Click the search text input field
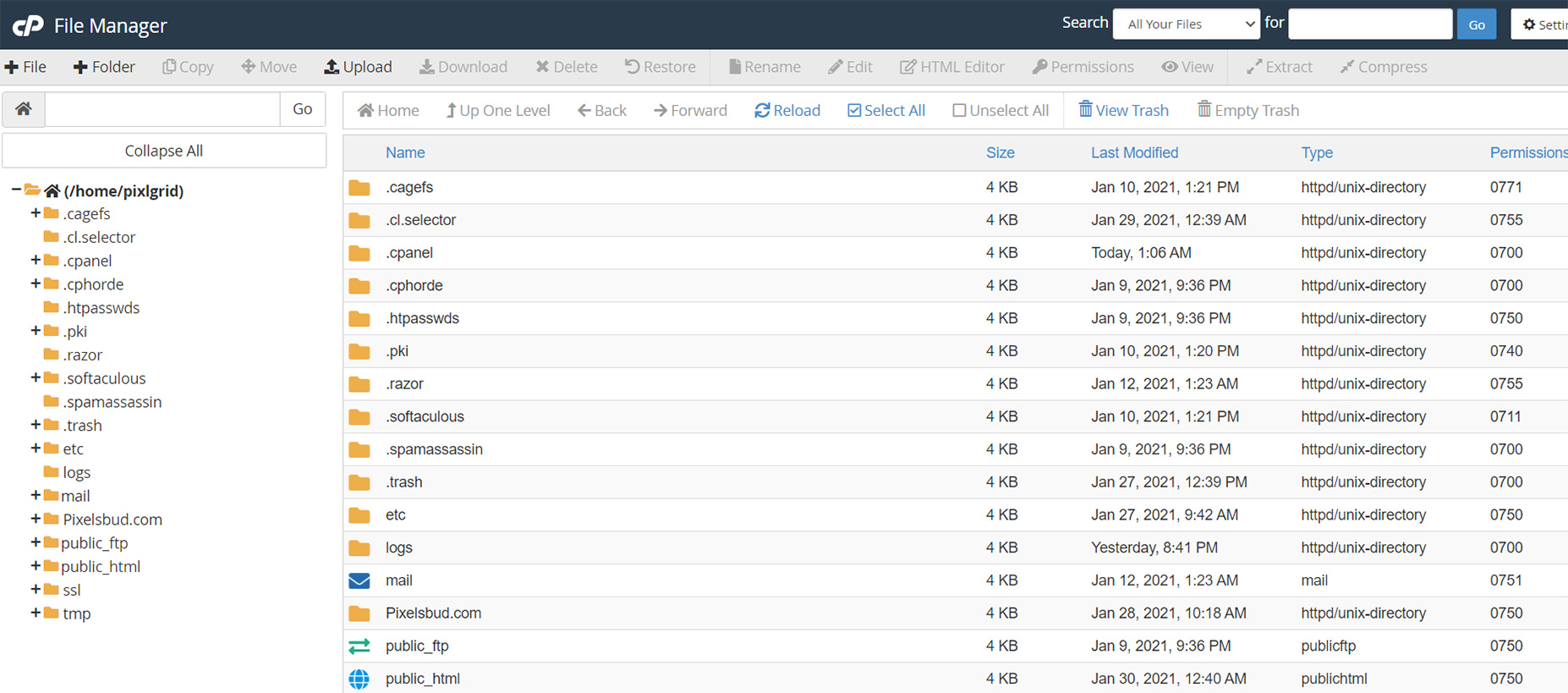 point(1369,25)
